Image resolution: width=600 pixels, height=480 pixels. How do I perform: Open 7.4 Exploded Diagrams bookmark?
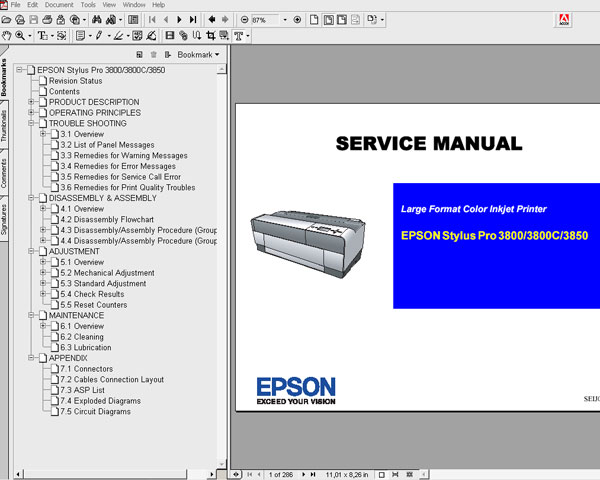(100, 401)
